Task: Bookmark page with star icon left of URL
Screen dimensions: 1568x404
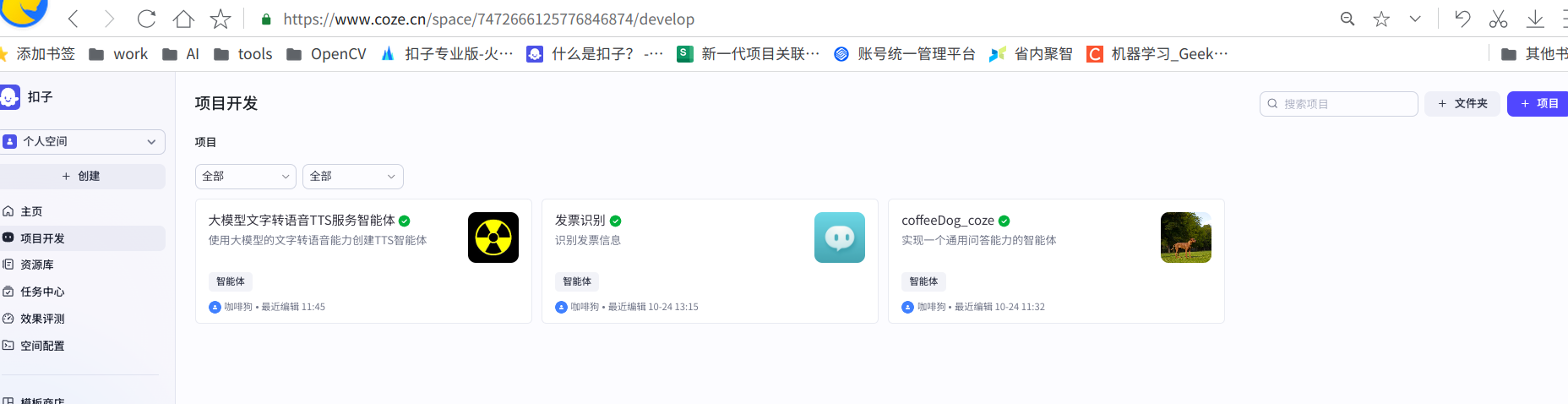Action: pyautogui.click(x=220, y=19)
